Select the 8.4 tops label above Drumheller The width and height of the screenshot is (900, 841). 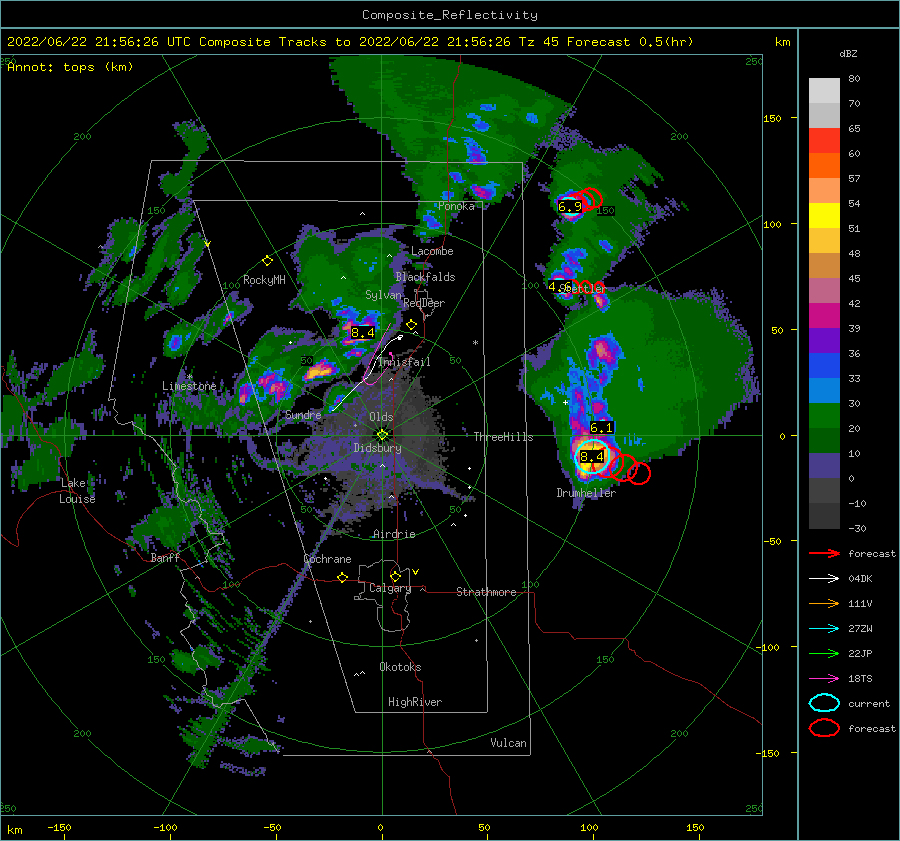(x=592, y=456)
